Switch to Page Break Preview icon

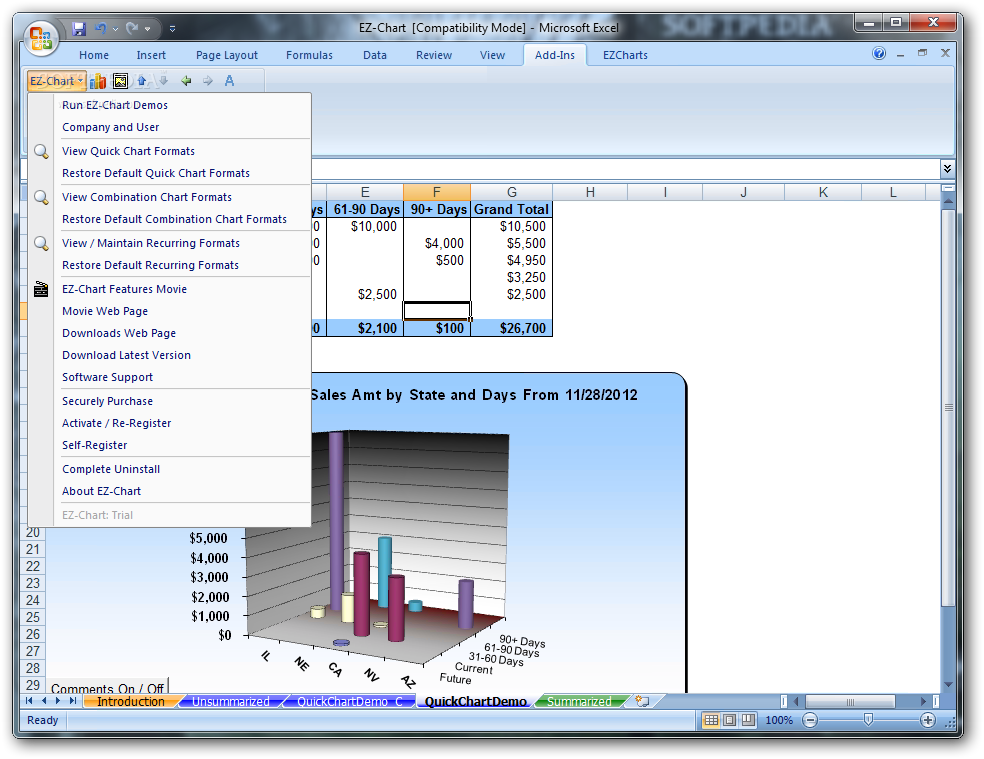tap(748, 720)
